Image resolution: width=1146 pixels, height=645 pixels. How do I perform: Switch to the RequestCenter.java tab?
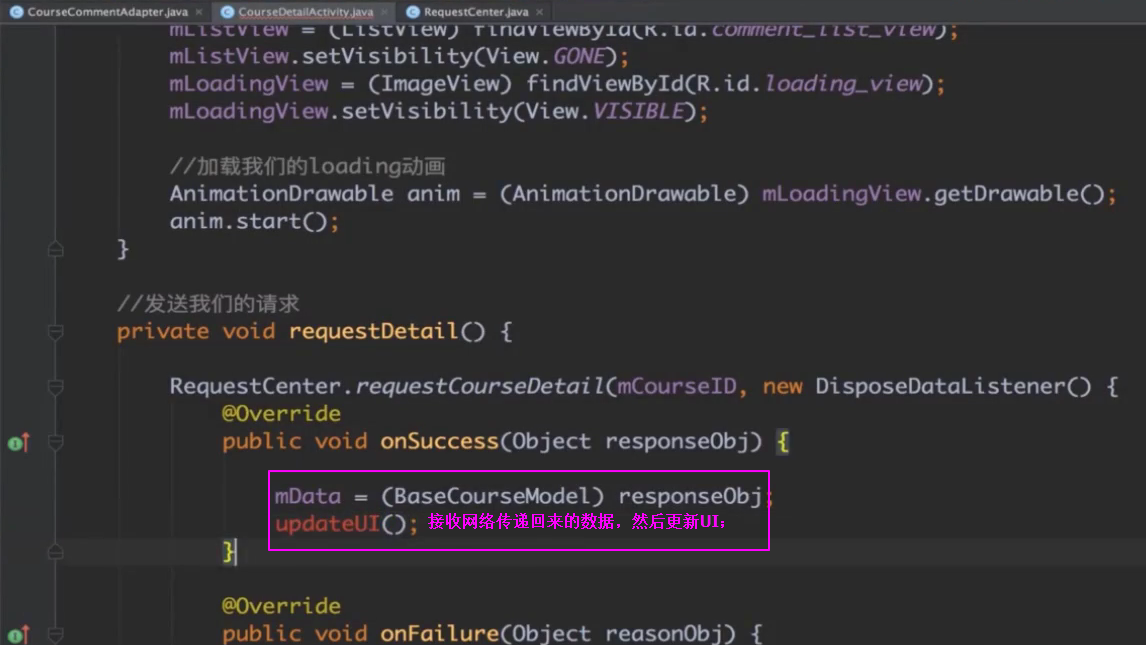[476, 12]
